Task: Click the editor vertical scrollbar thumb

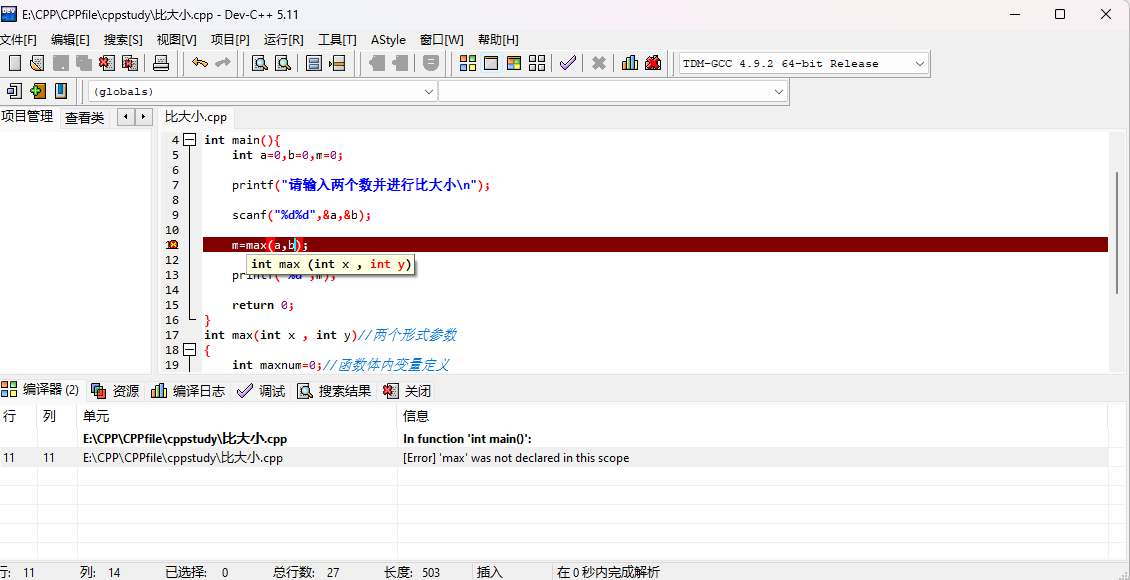Action: (x=1117, y=232)
